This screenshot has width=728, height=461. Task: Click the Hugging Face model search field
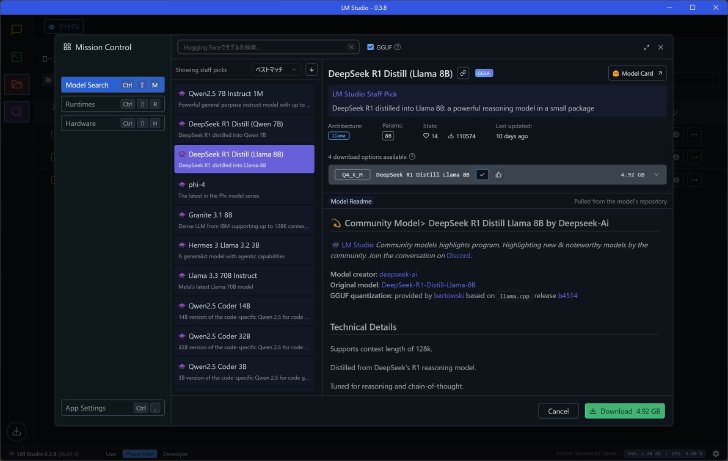[263, 47]
